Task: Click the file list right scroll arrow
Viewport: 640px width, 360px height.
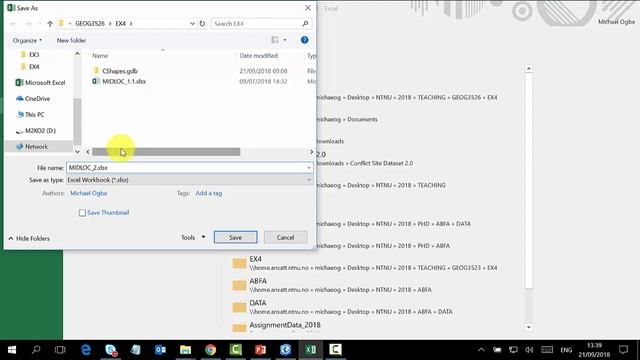Action: (x=311, y=152)
